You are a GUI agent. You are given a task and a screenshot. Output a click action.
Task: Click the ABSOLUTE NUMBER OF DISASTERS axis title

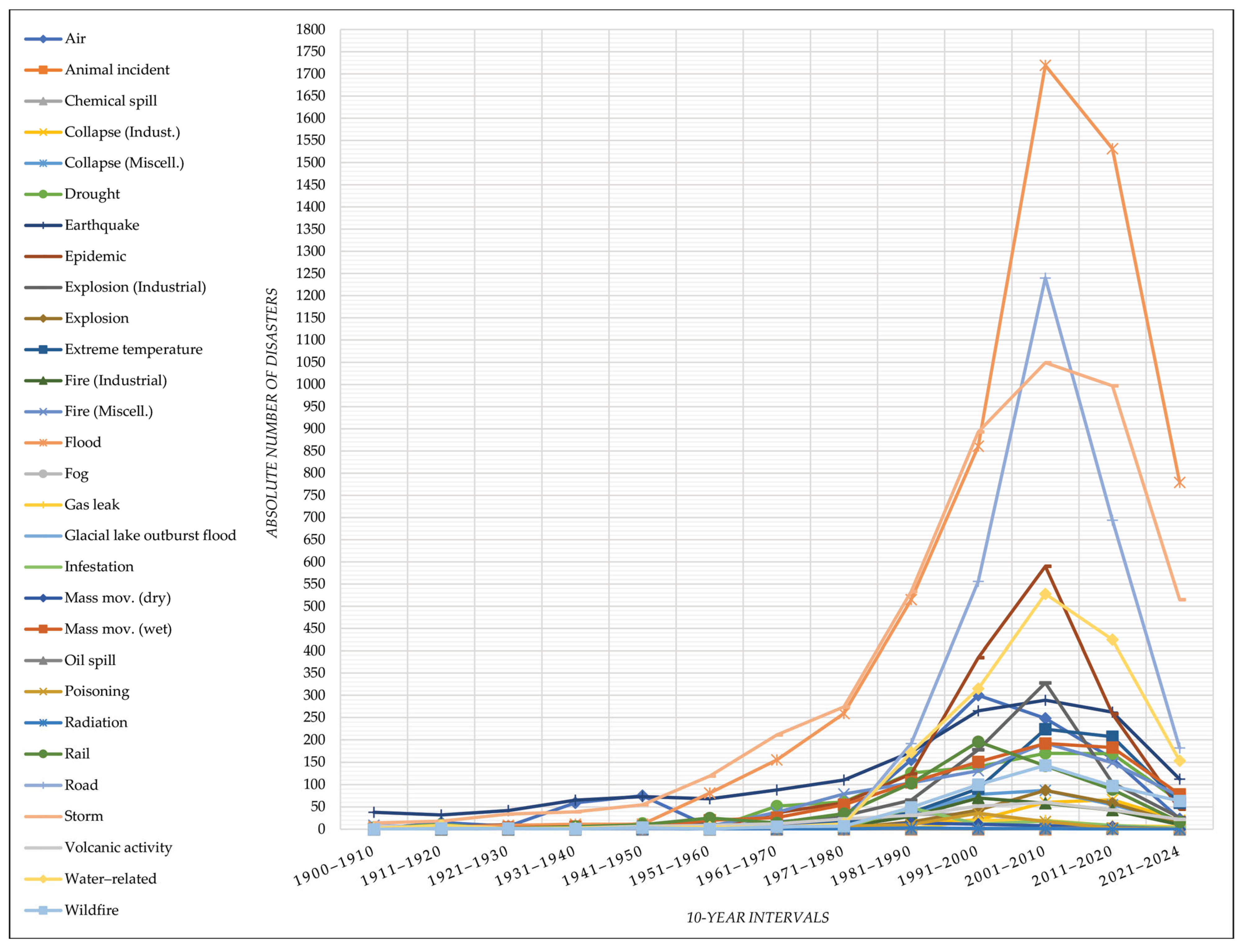tap(272, 413)
